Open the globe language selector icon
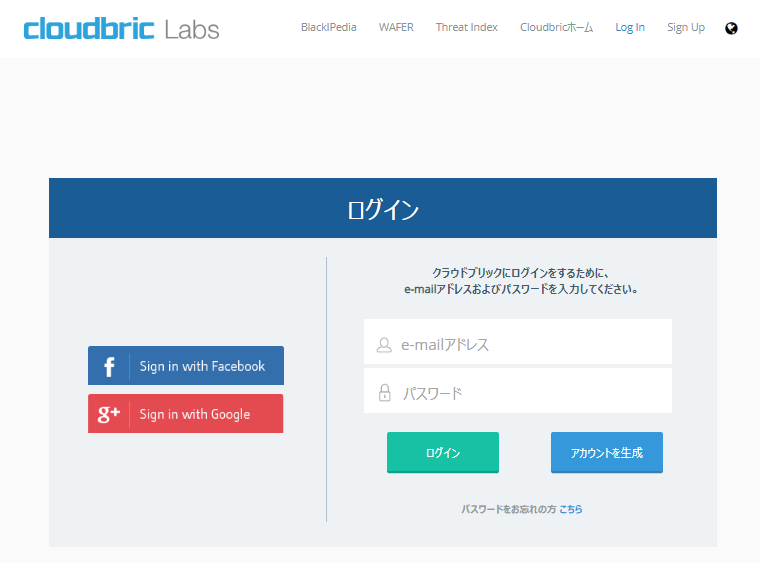 (731, 29)
